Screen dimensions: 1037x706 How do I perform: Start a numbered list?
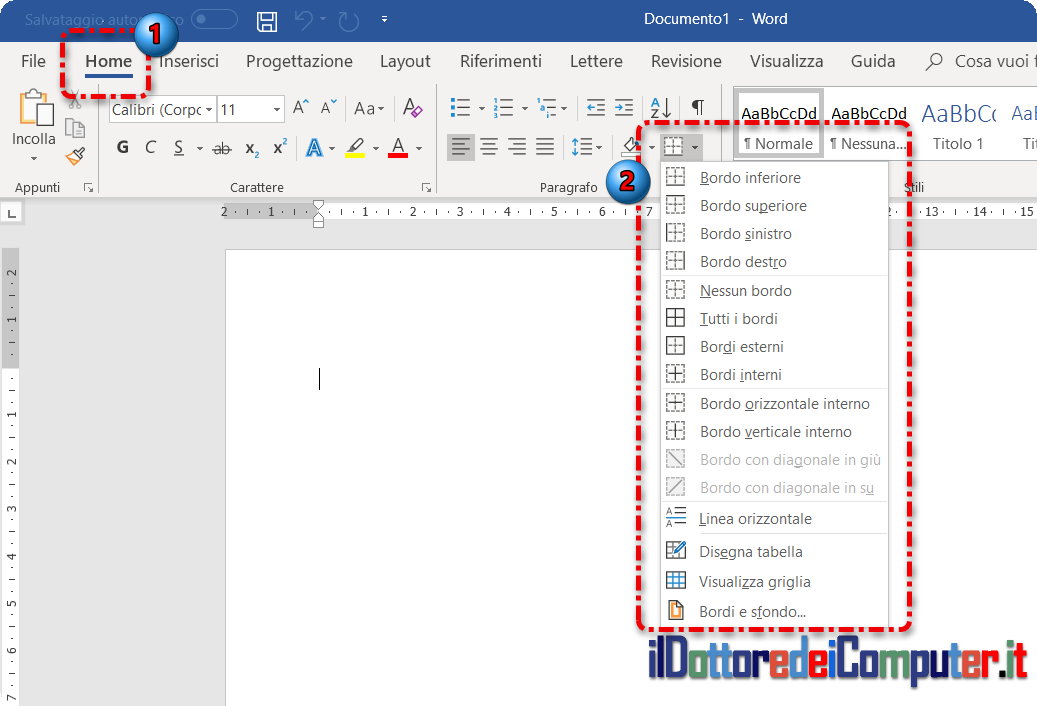(x=503, y=107)
